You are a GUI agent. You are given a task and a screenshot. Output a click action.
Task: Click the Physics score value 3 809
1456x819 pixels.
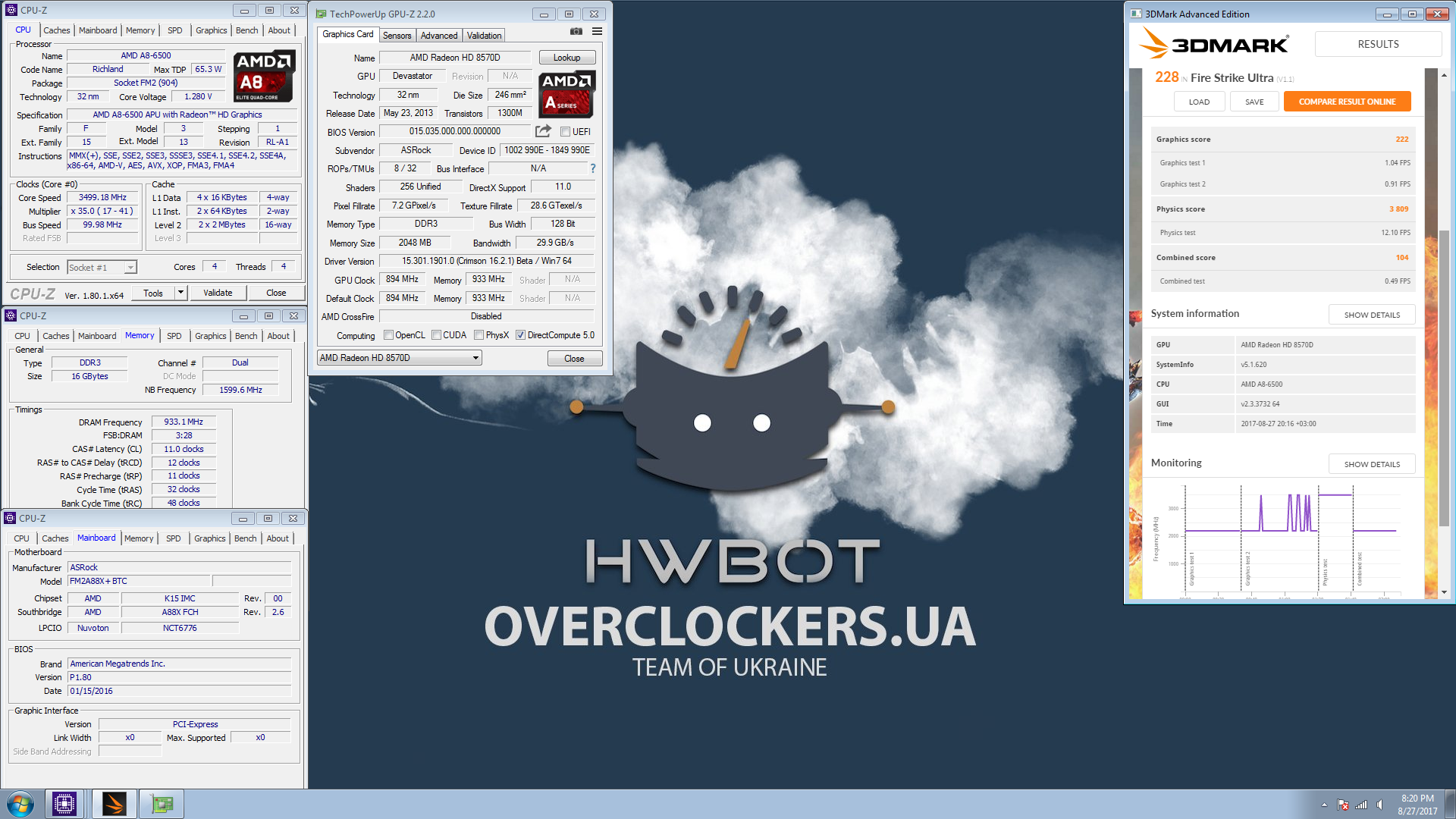[1398, 209]
